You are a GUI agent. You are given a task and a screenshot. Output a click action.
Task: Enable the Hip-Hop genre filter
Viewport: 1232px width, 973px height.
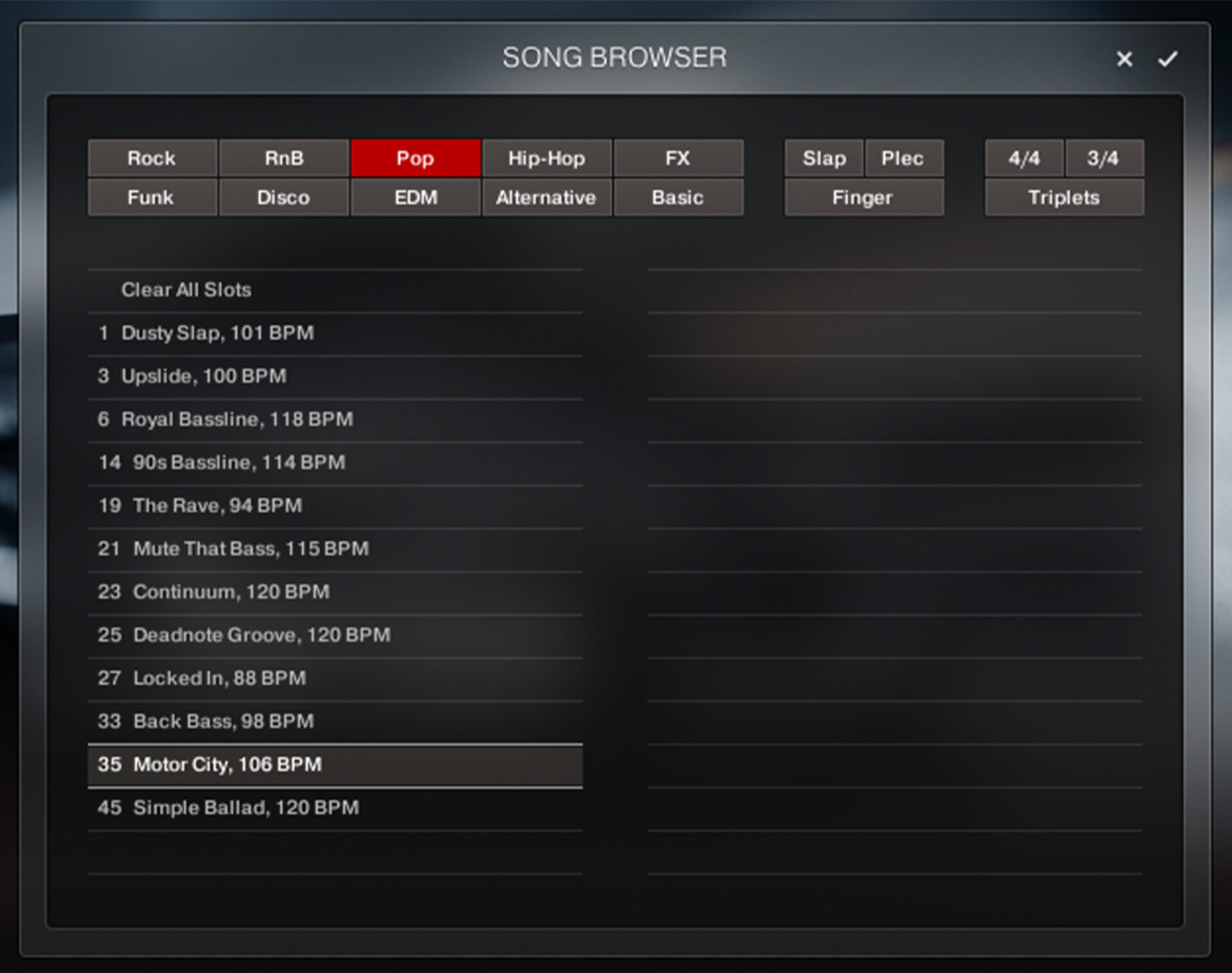pyautogui.click(x=547, y=158)
